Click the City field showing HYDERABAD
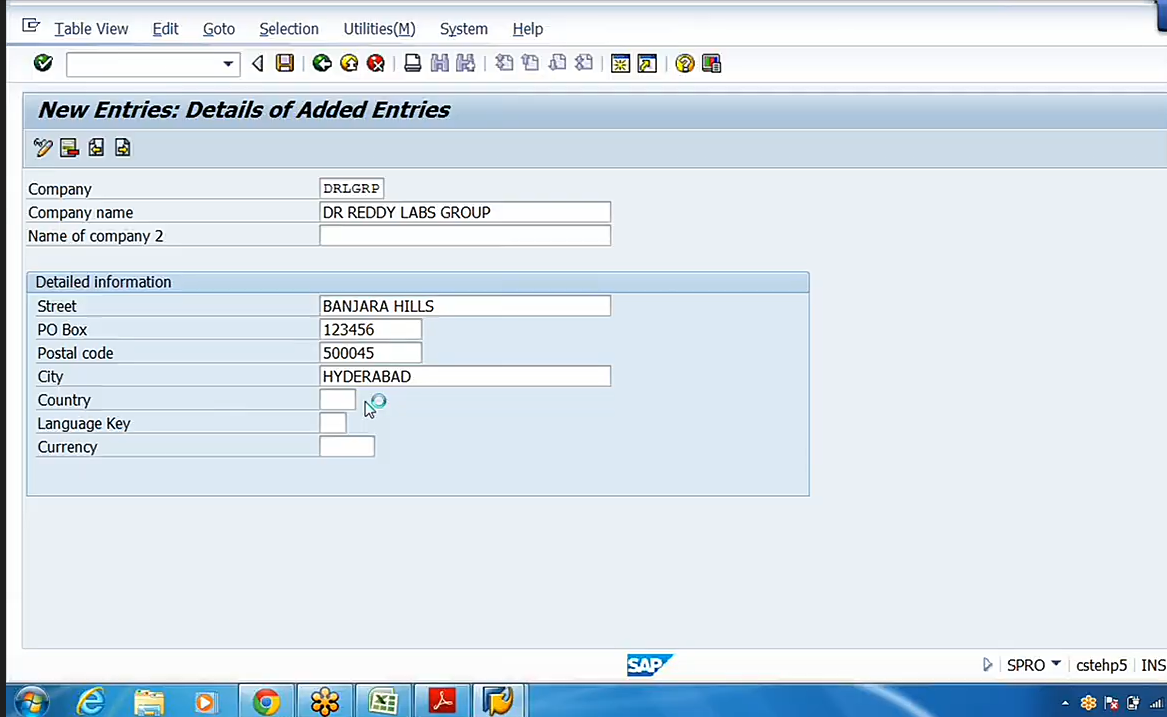Image resolution: width=1167 pixels, height=717 pixels. 465,376
